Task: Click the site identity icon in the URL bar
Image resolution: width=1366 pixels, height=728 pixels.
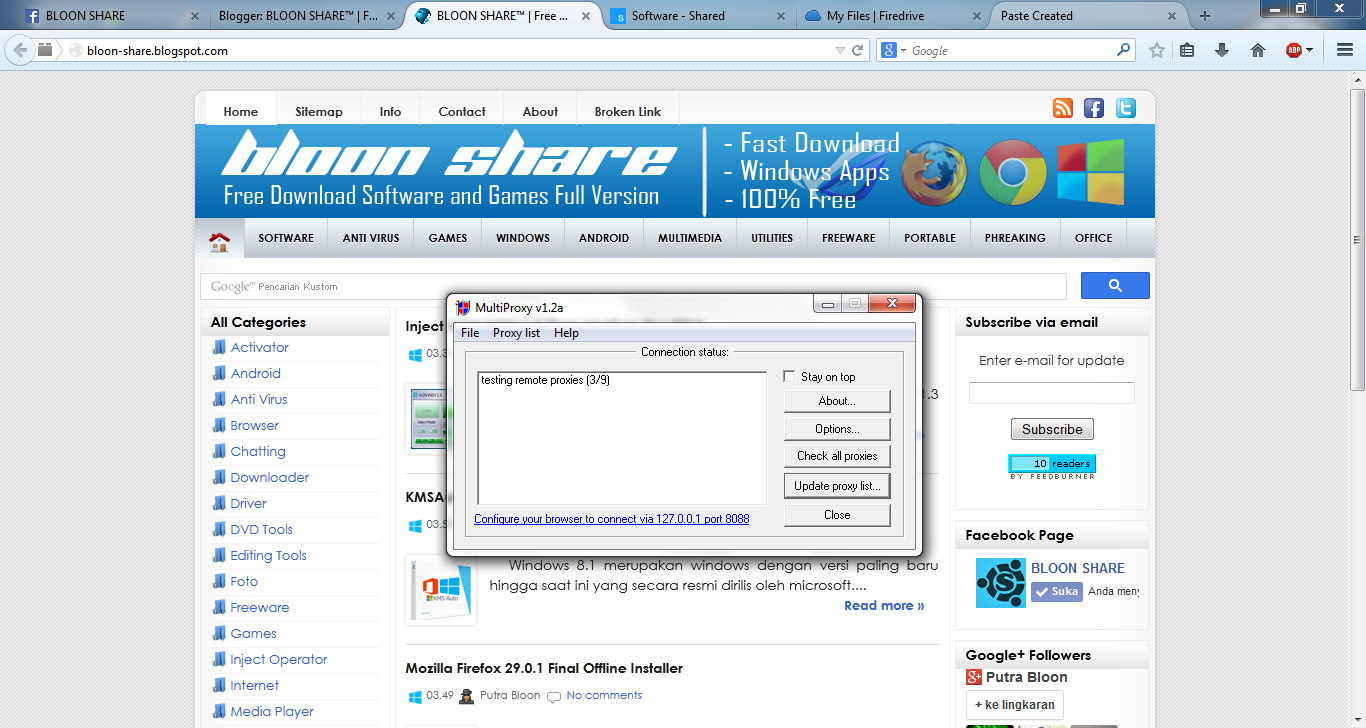Action: tap(75, 50)
